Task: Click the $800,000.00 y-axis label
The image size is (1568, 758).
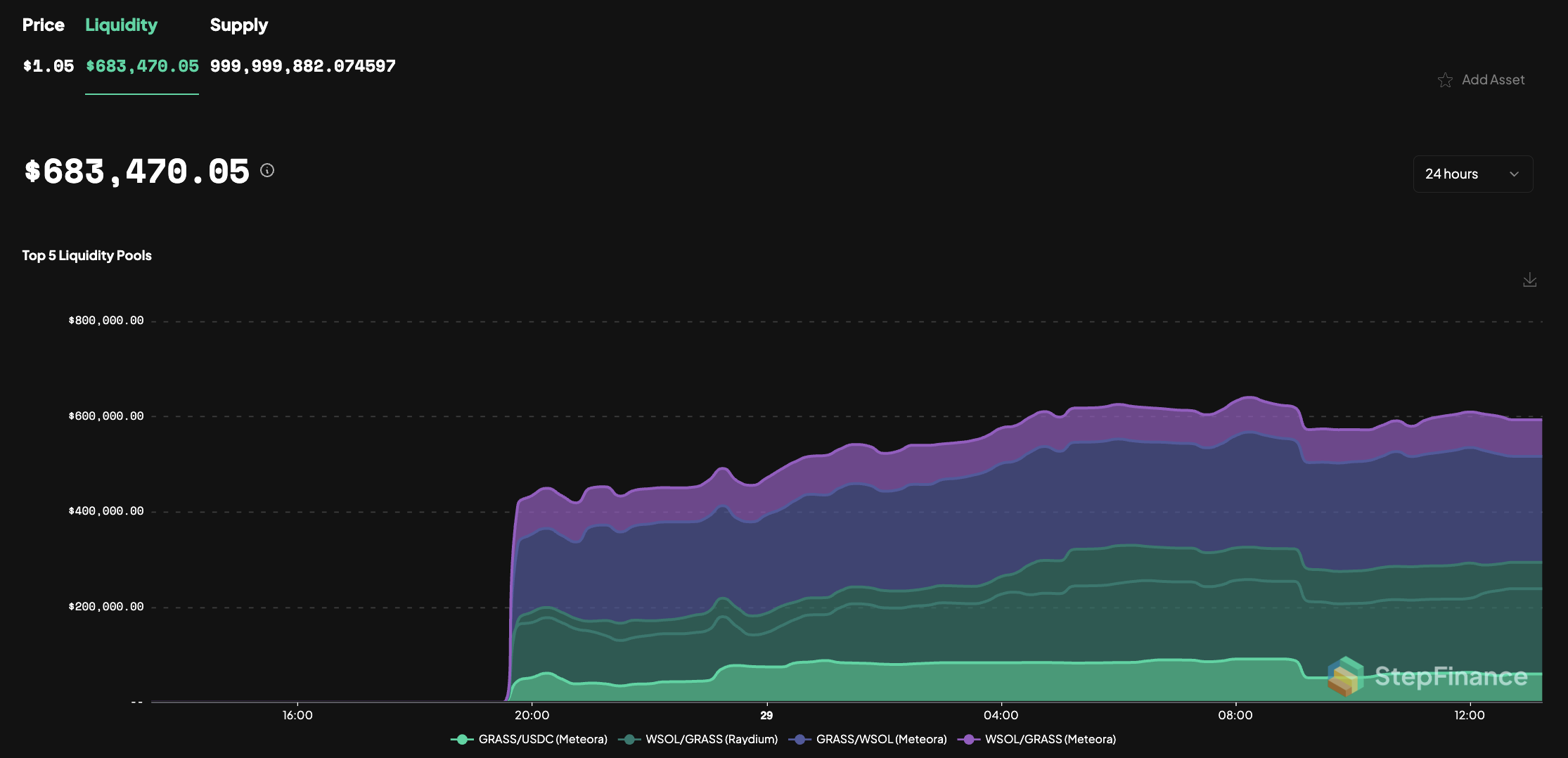Action: 106,321
